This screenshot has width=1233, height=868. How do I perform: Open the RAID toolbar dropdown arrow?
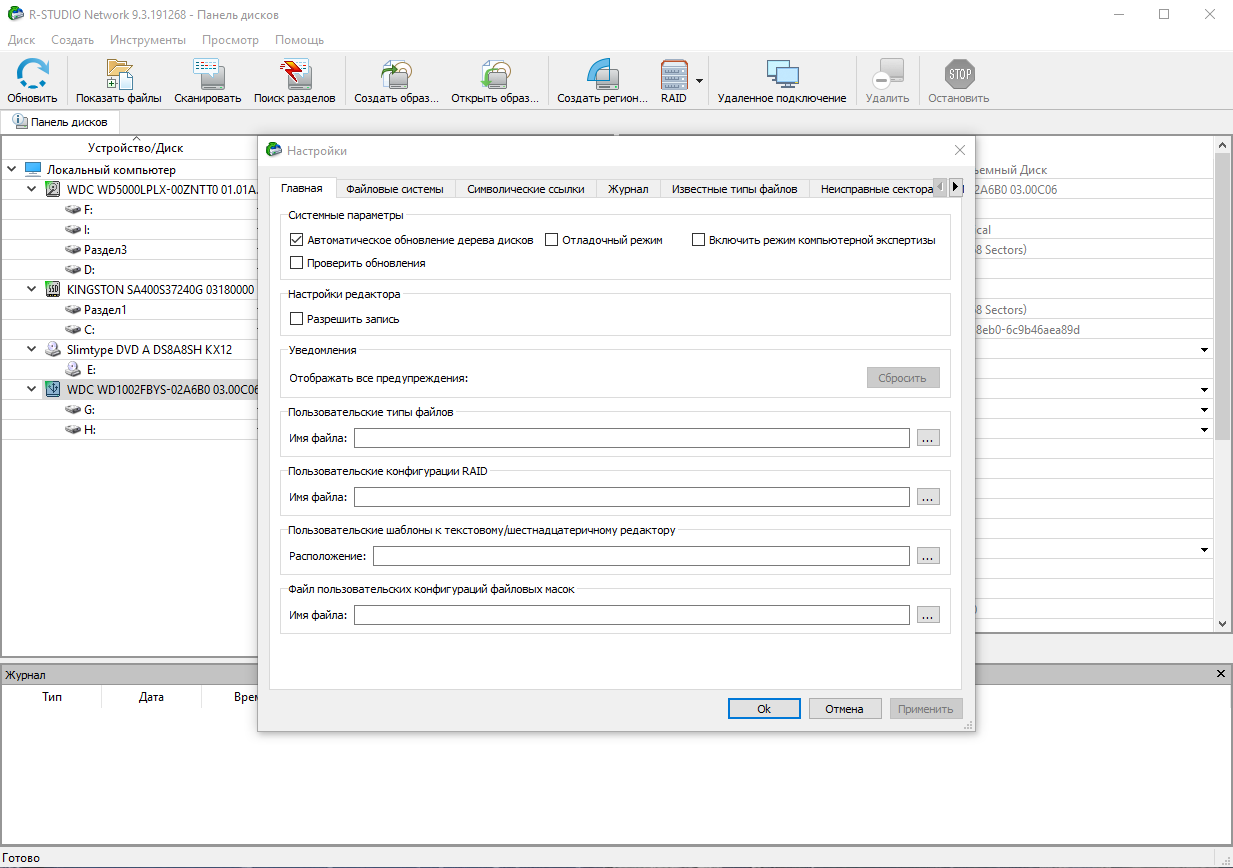700,81
